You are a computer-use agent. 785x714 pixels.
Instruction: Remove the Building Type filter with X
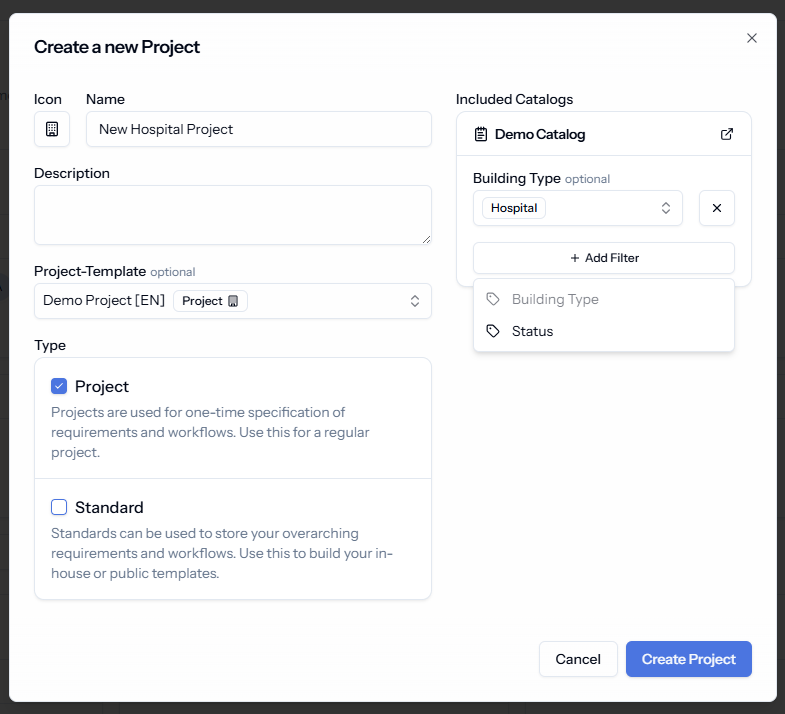(717, 208)
